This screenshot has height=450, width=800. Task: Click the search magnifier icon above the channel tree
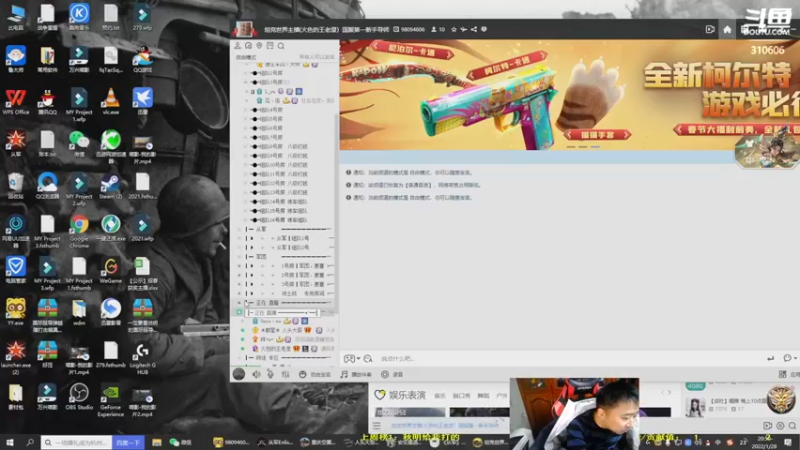[281, 46]
